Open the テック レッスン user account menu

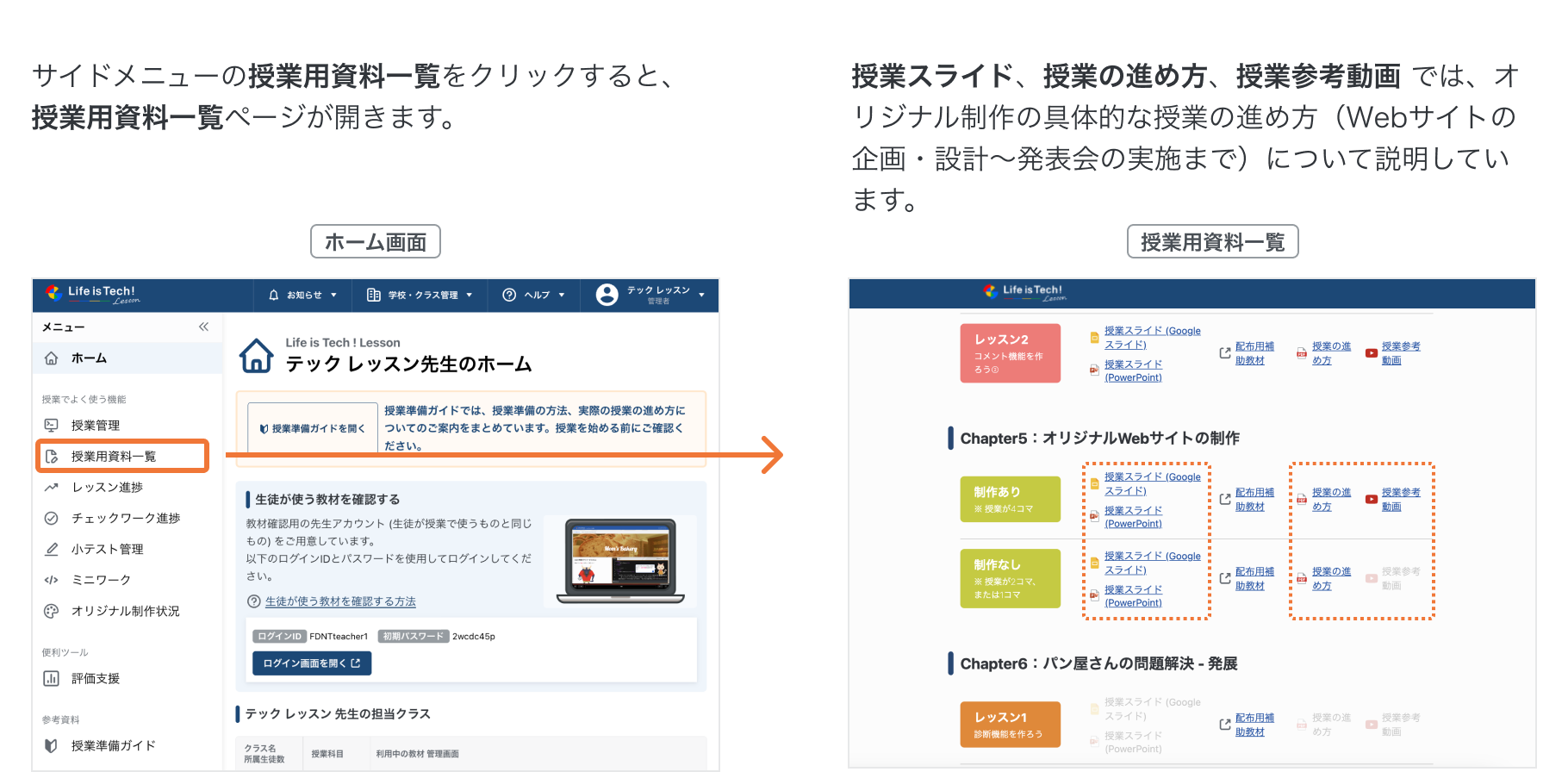(650, 296)
